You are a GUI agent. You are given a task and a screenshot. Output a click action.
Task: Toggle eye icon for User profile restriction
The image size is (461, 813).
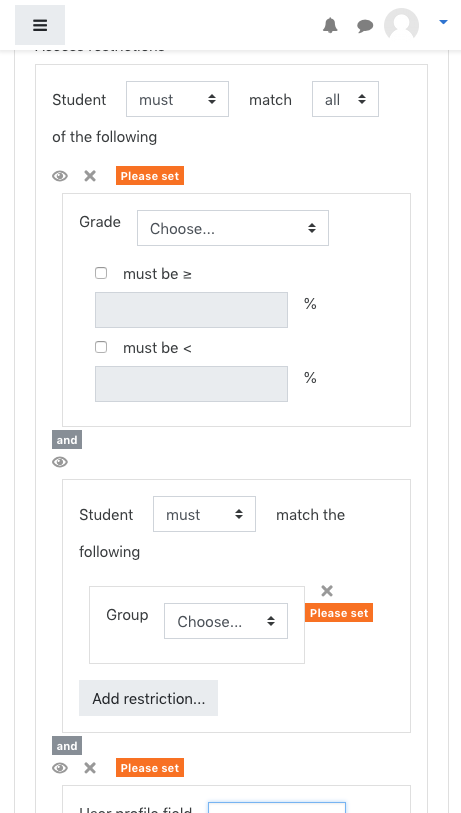[60, 768]
